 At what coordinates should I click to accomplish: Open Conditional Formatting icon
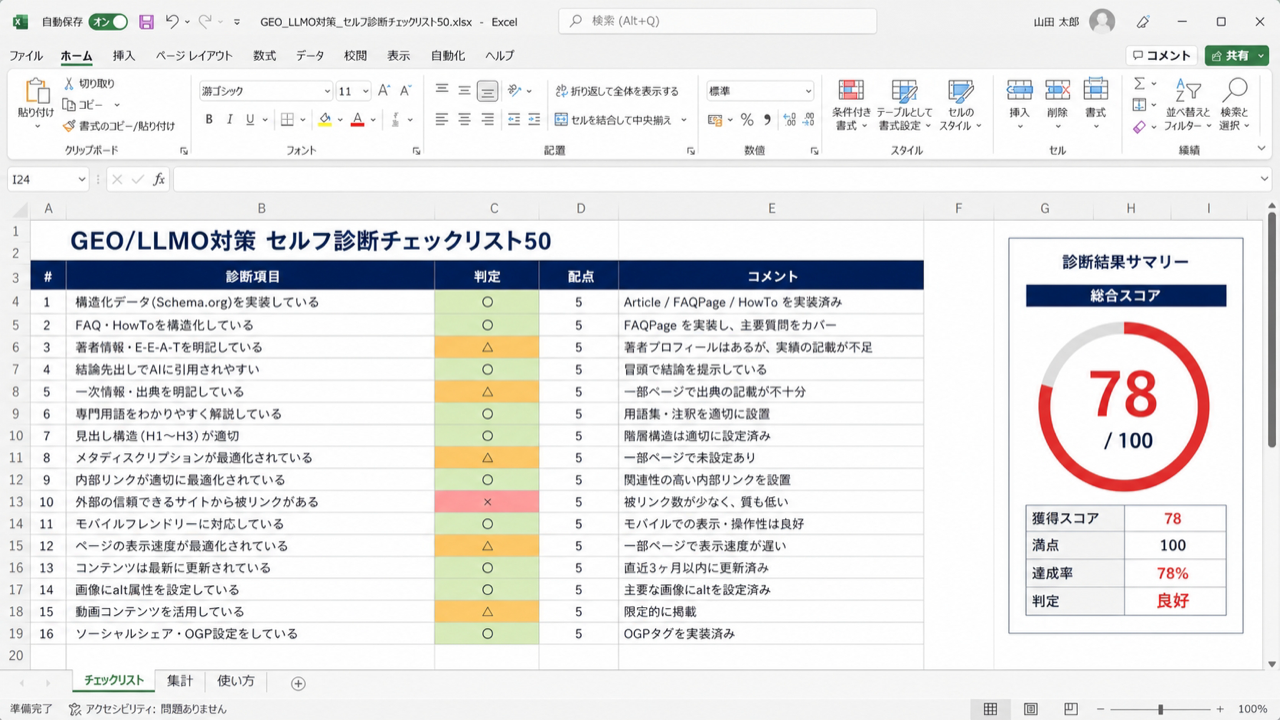coord(851,91)
